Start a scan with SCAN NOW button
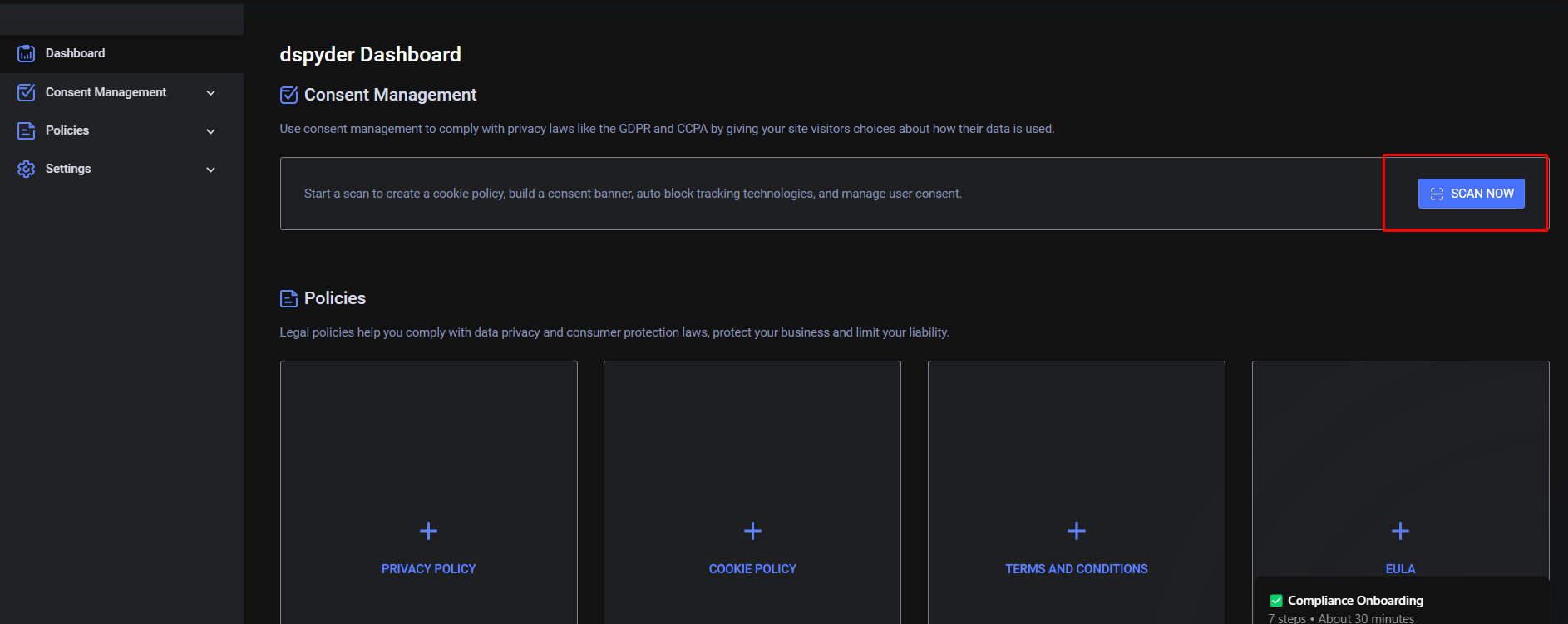 click(x=1471, y=194)
